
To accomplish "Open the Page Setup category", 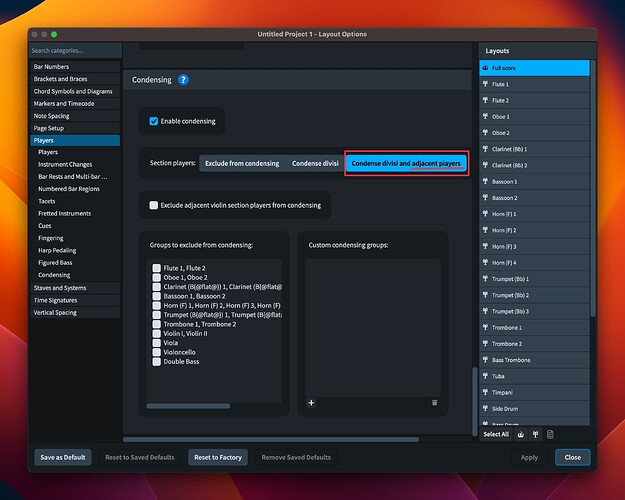I will 75,128.
